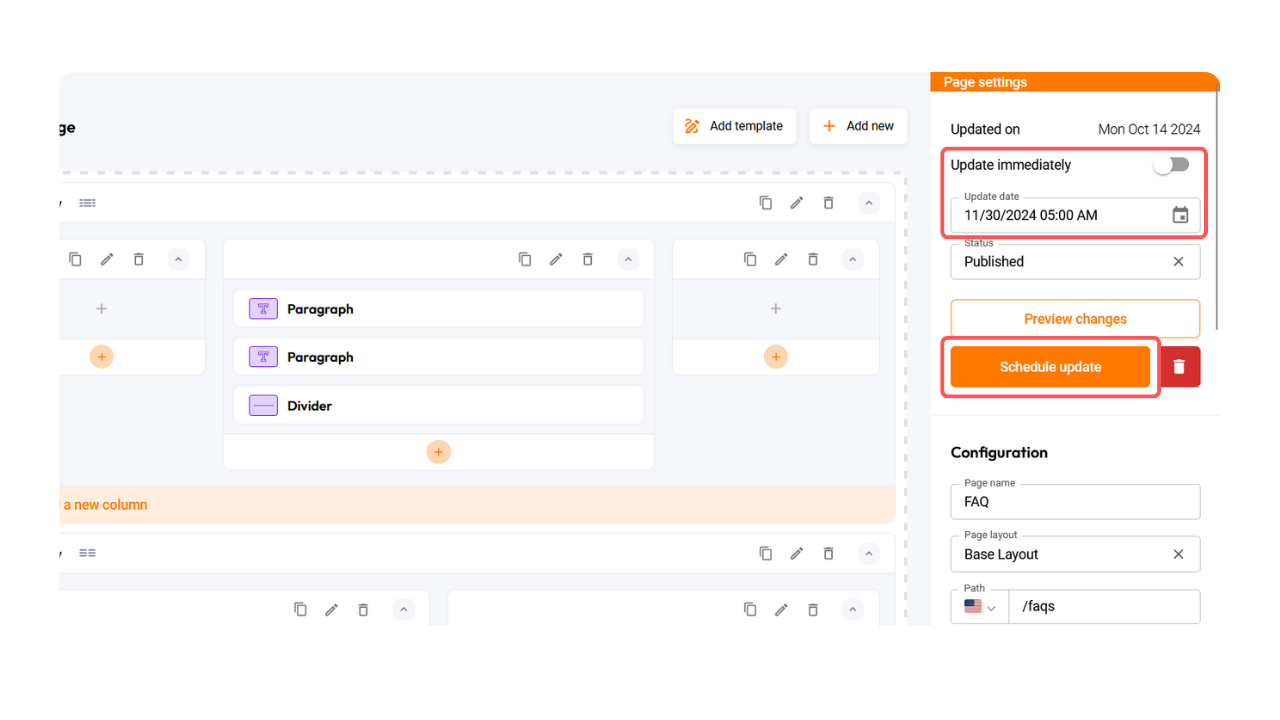Click the copy icon above Paragraph blocks
Viewport: 1280px width, 720px height.
click(x=525, y=259)
